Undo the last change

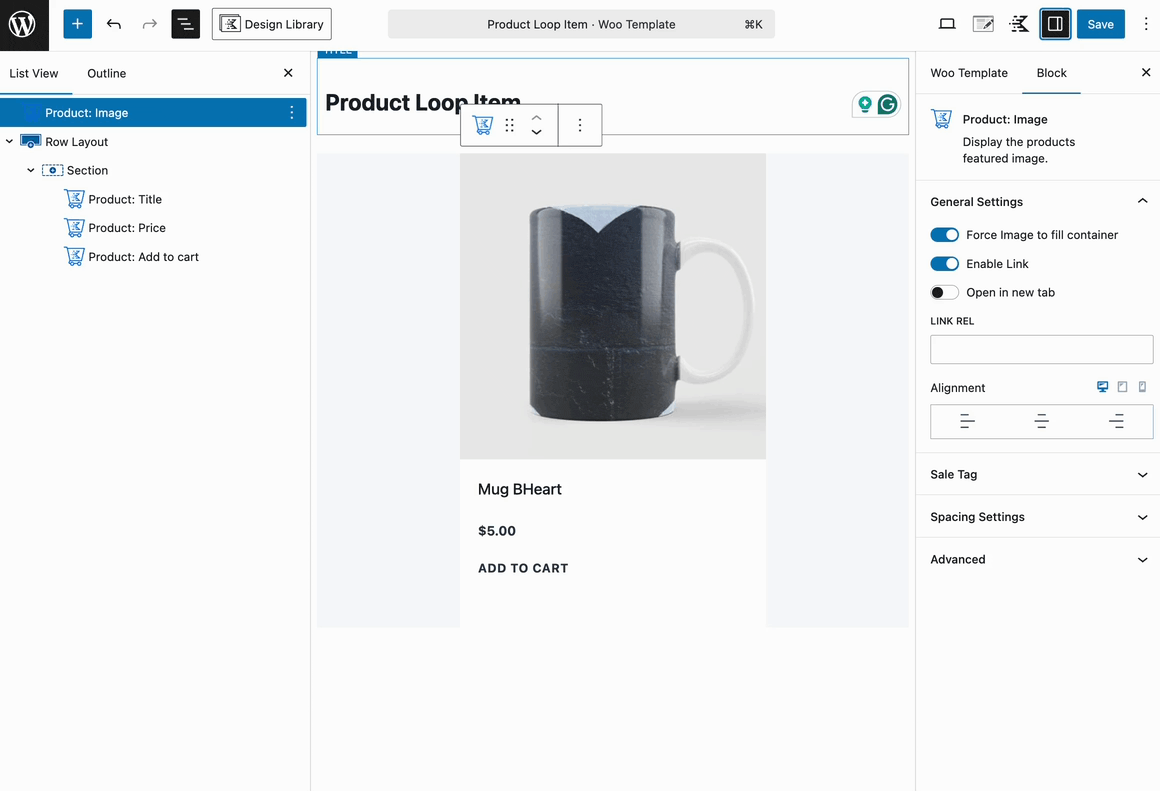[x=114, y=24]
